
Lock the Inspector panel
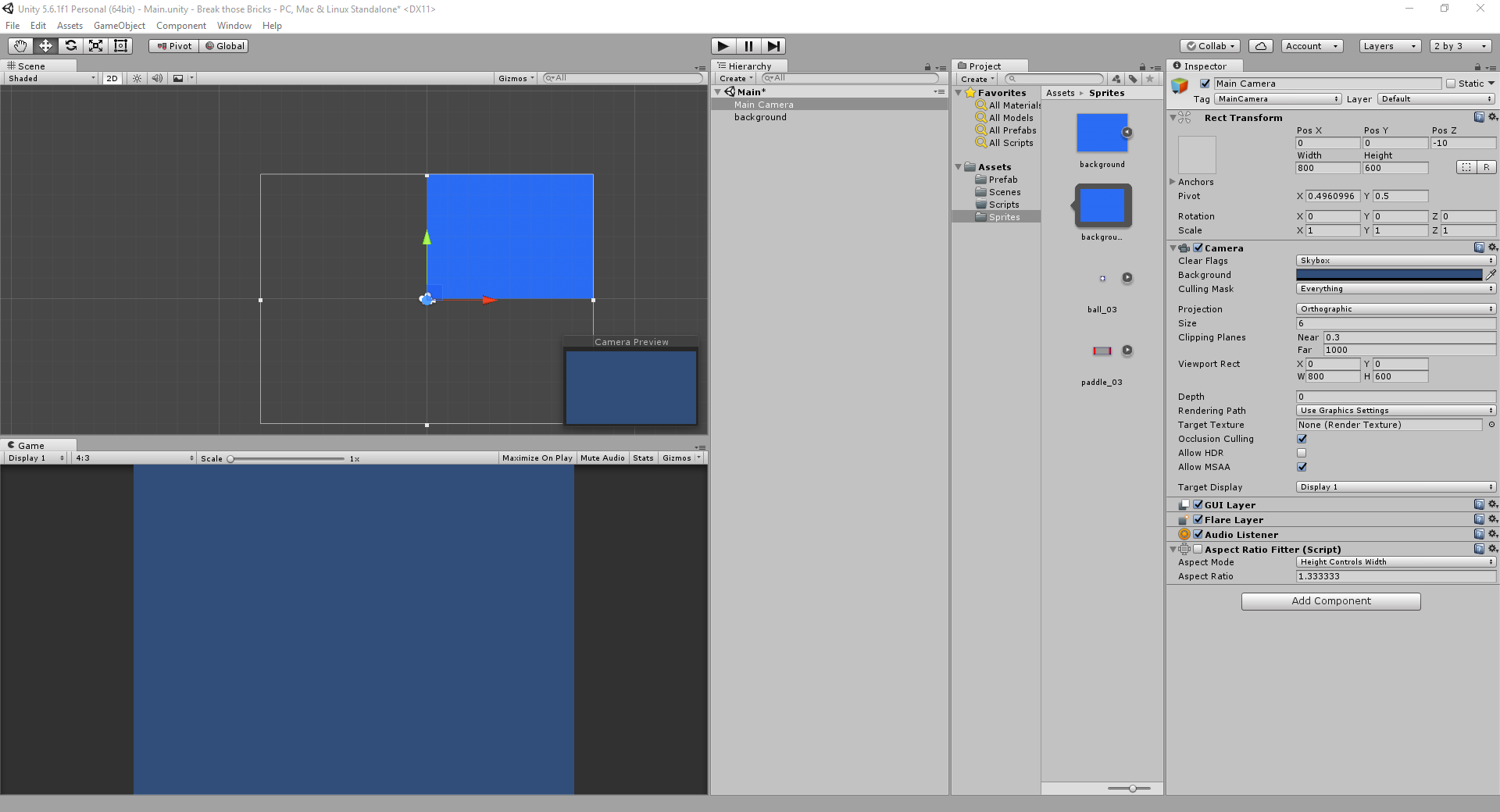(1477, 67)
